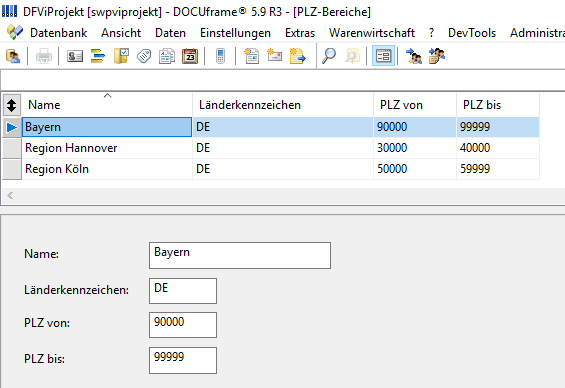The height and width of the screenshot is (388, 565).
Task: Click the mobile phone icon
Action: (221, 56)
